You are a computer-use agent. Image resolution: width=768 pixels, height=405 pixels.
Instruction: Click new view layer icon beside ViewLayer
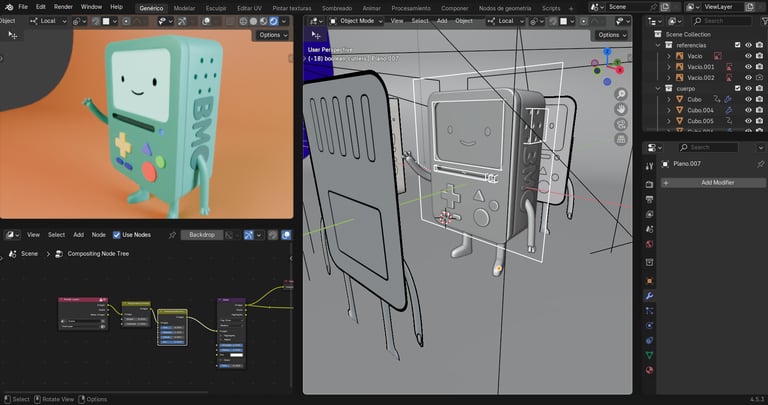749,7
